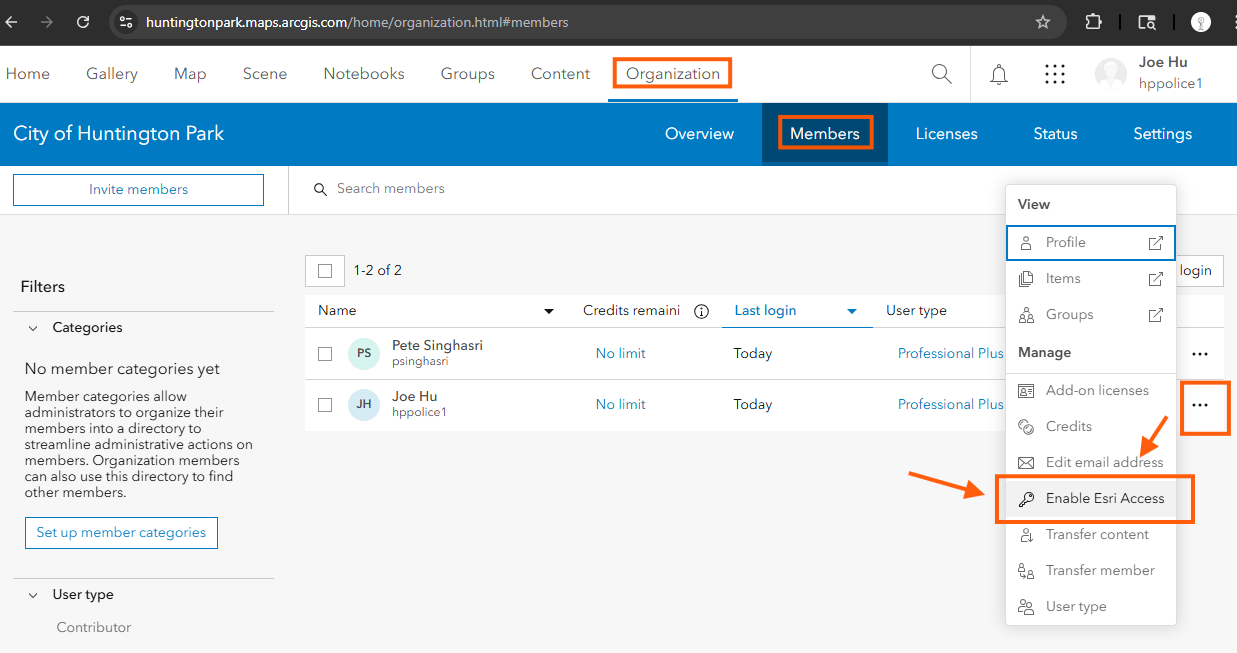The width and height of the screenshot is (1237, 653).
Task: Click the info icon beside Credits remaining
Action: pos(701,311)
